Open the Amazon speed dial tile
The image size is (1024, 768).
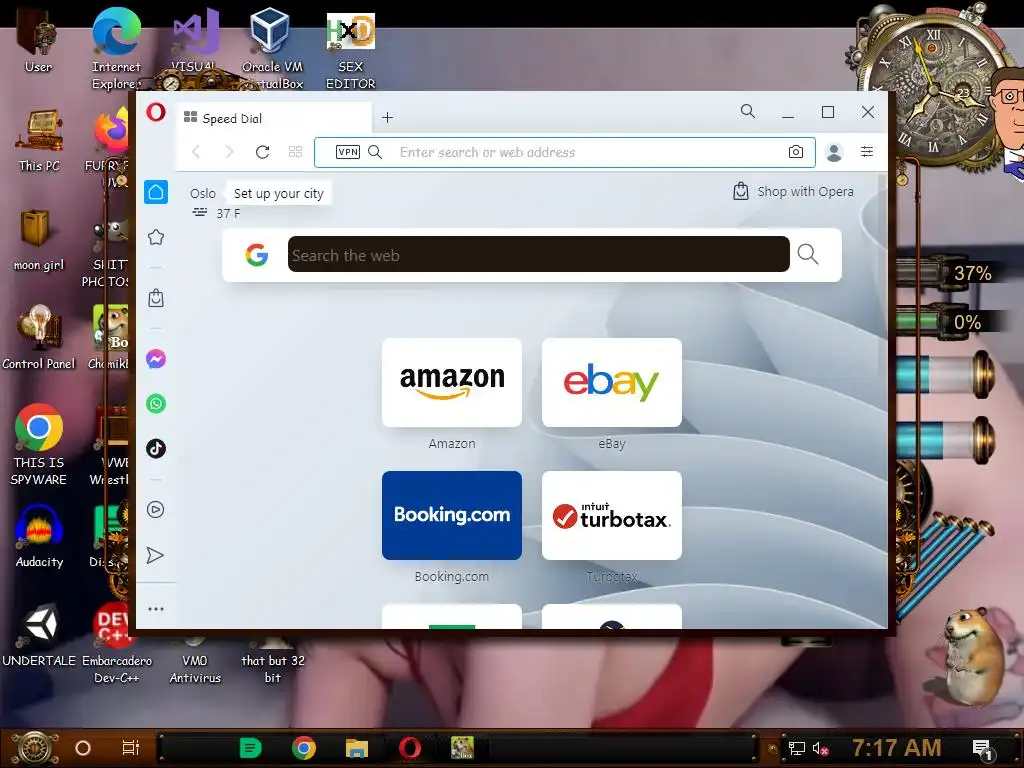(452, 383)
